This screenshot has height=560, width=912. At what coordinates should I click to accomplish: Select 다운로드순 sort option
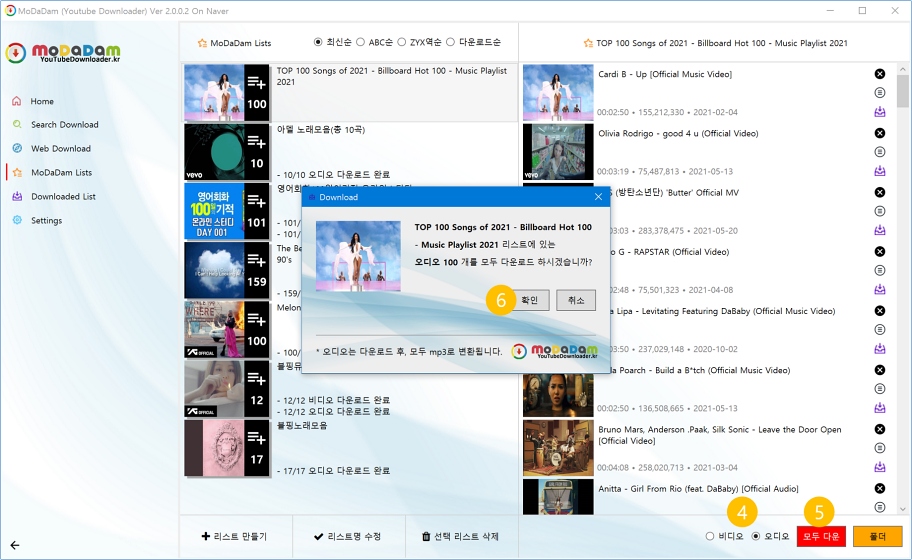click(450, 42)
